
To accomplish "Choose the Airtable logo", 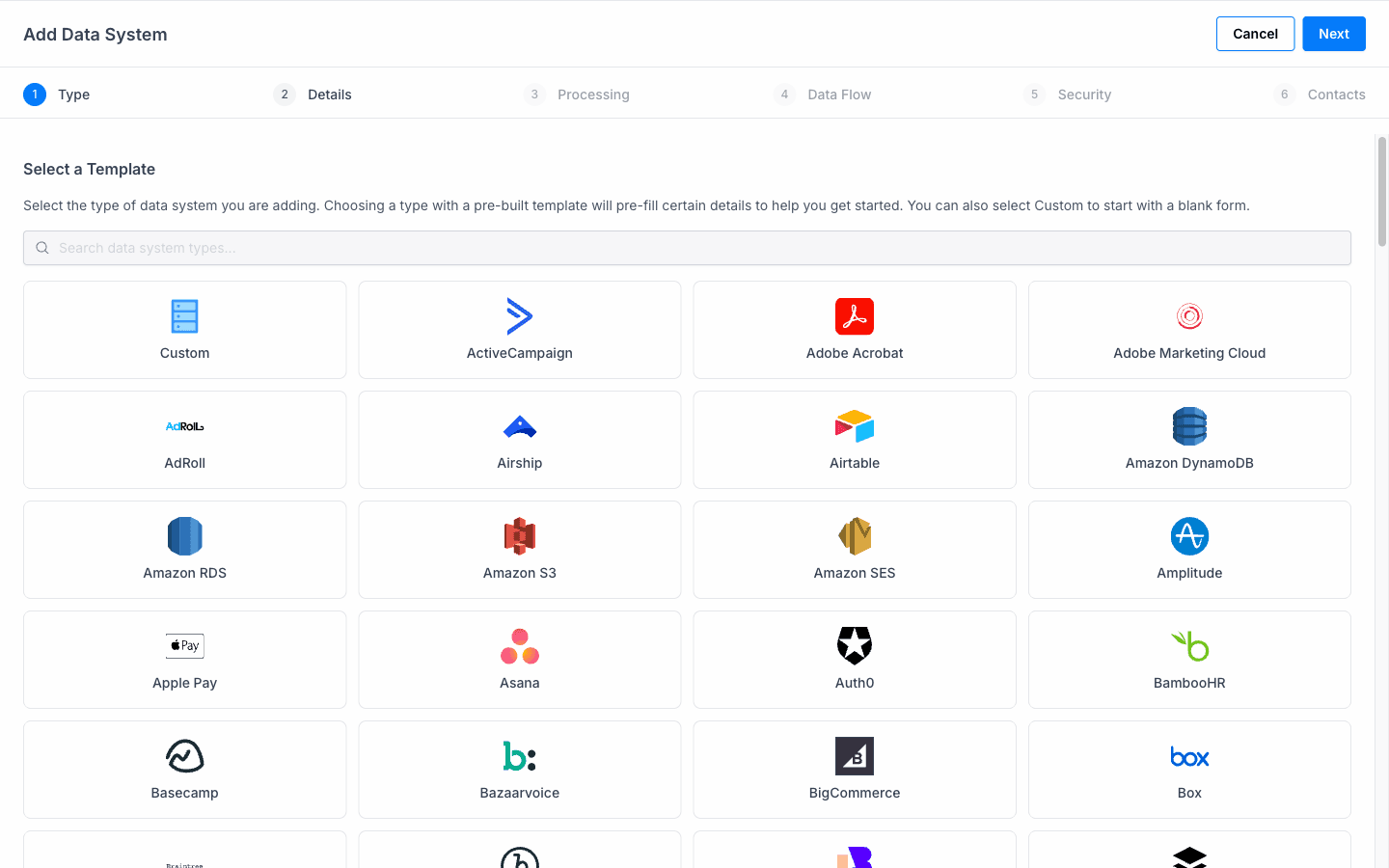I will coord(855,426).
